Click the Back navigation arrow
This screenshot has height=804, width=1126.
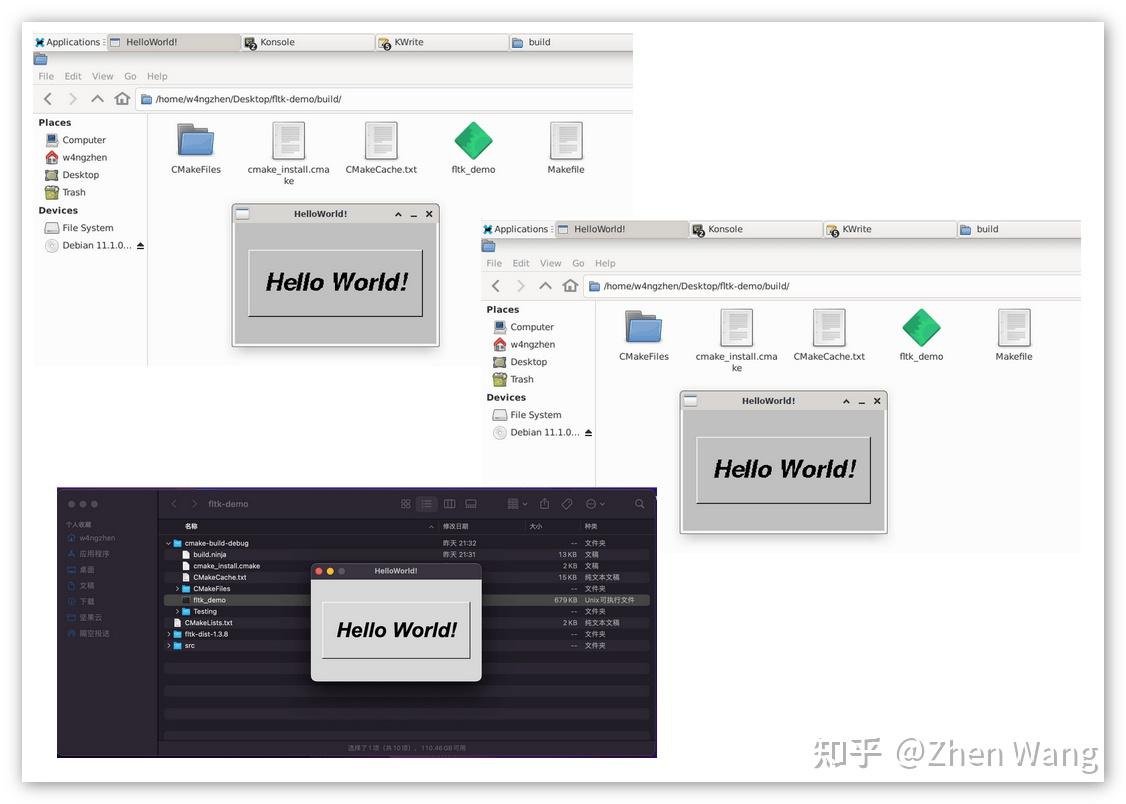(47, 99)
